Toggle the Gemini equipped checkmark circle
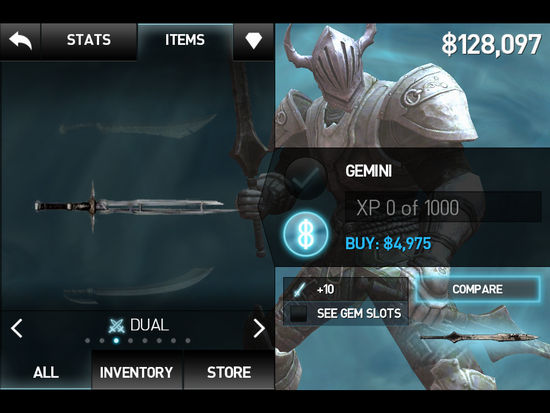This screenshot has height=413, width=550. click(x=306, y=178)
